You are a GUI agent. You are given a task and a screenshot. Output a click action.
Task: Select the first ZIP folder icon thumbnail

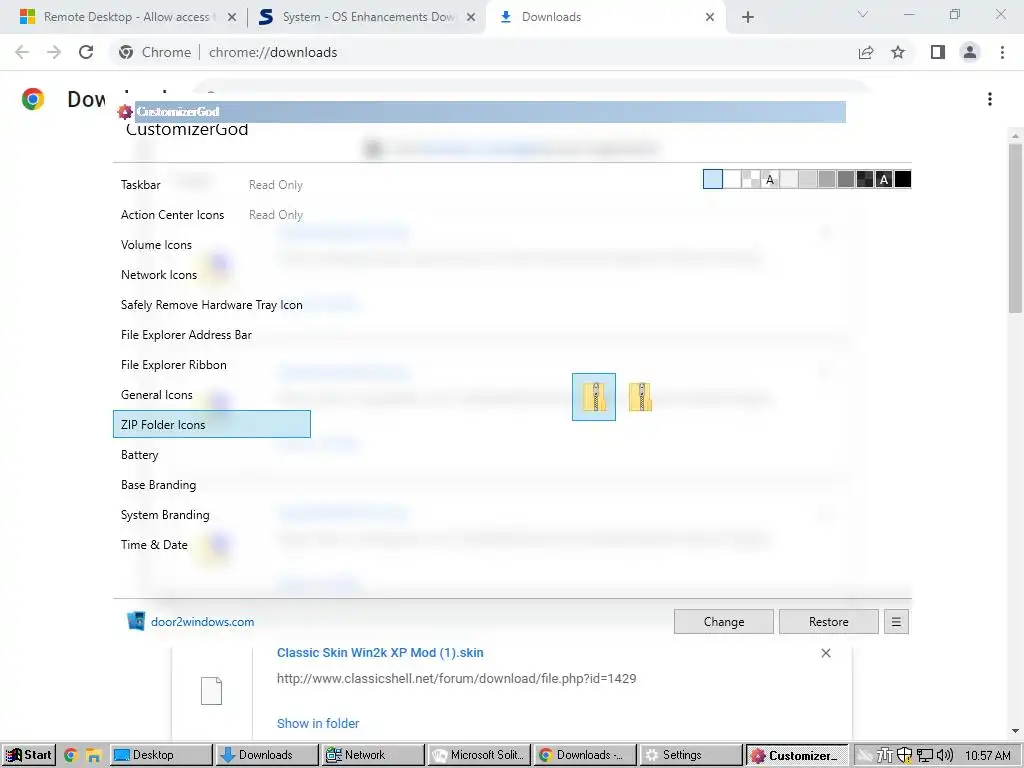[x=594, y=397]
